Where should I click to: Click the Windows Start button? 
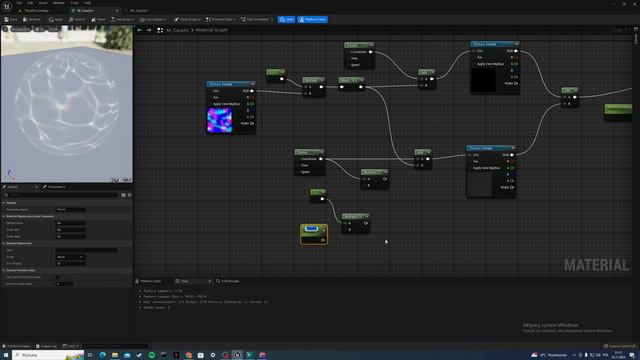tap(6, 355)
